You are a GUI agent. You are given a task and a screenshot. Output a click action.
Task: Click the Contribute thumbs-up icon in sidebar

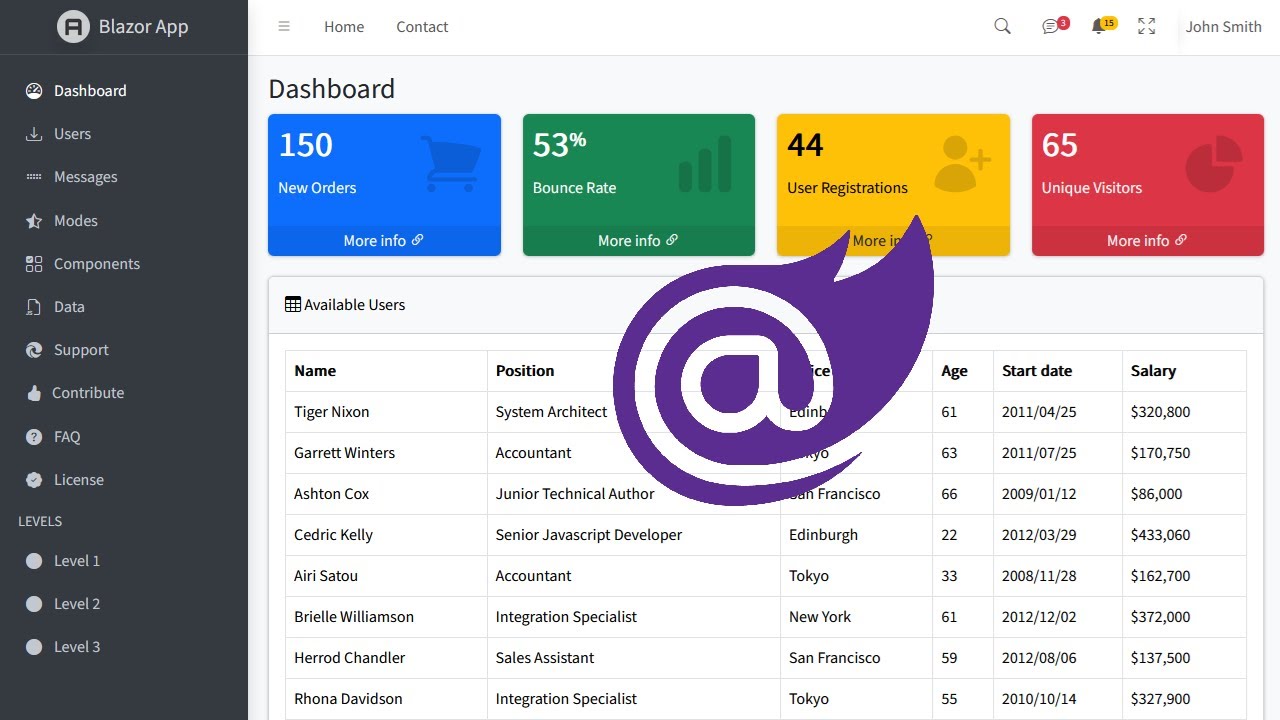pyautogui.click(x=34, y=393)
